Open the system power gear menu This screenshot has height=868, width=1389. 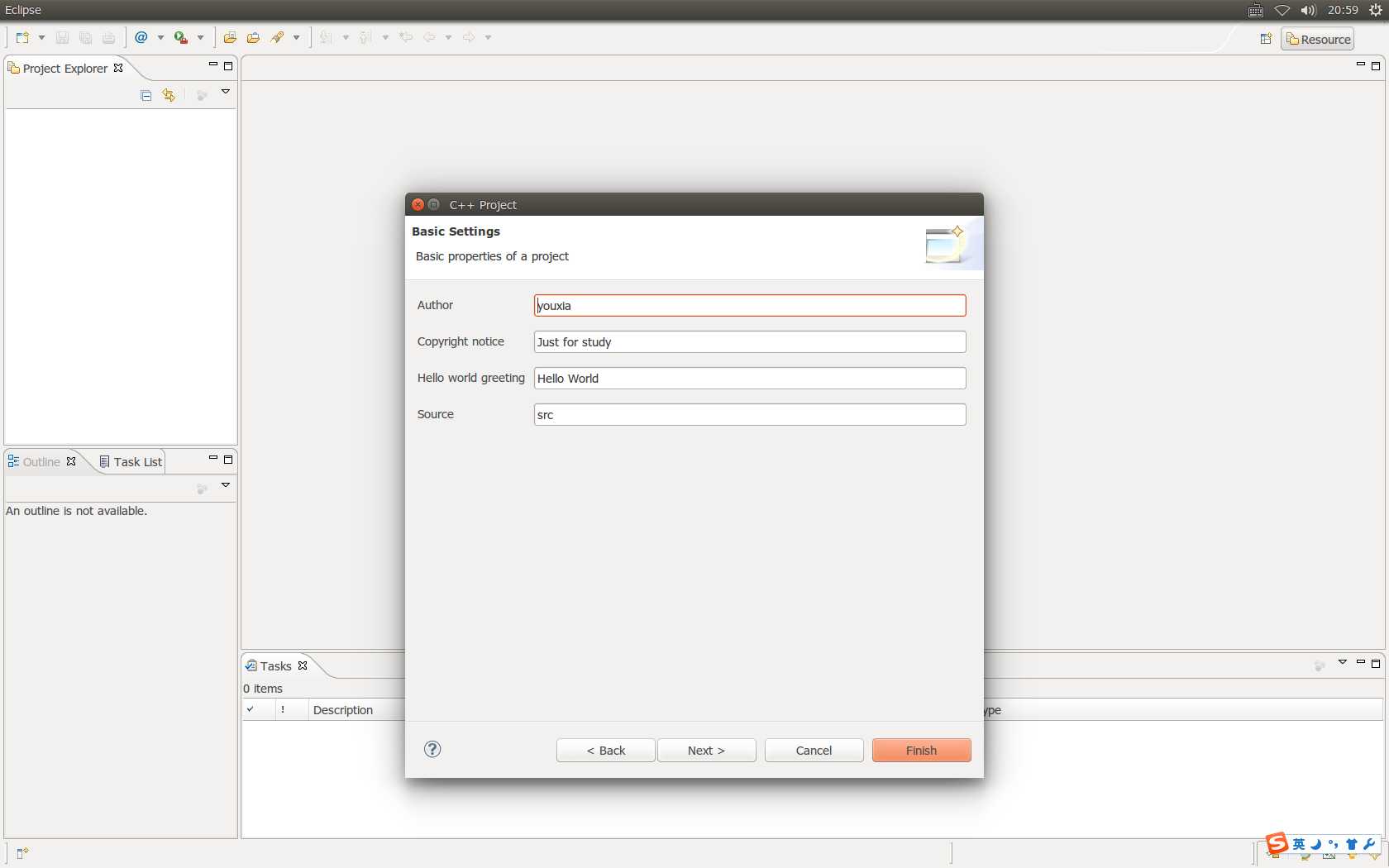pos(1376,10)
